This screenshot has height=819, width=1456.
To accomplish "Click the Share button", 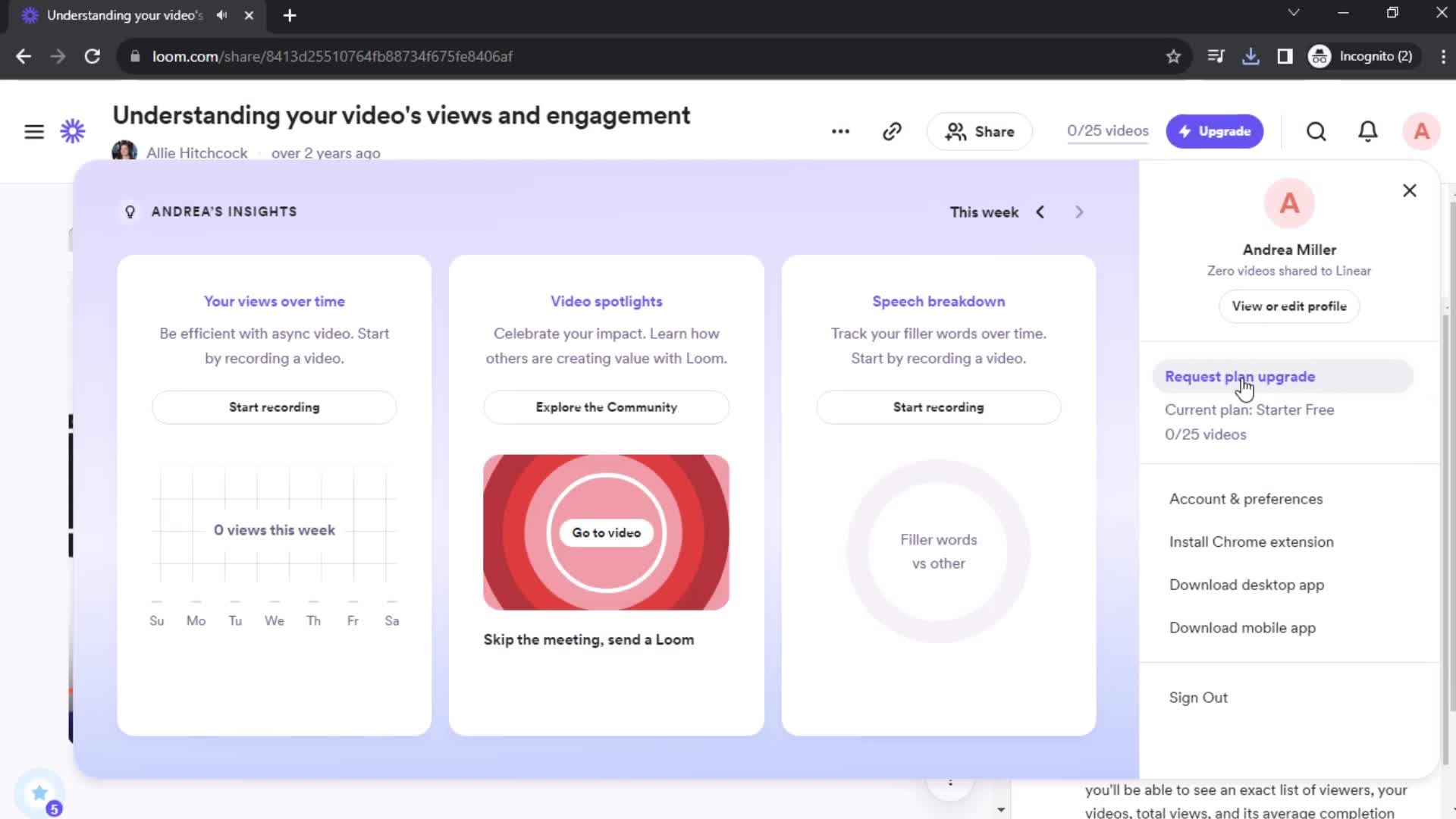I will pyautogui.click(x=979, y=131).
